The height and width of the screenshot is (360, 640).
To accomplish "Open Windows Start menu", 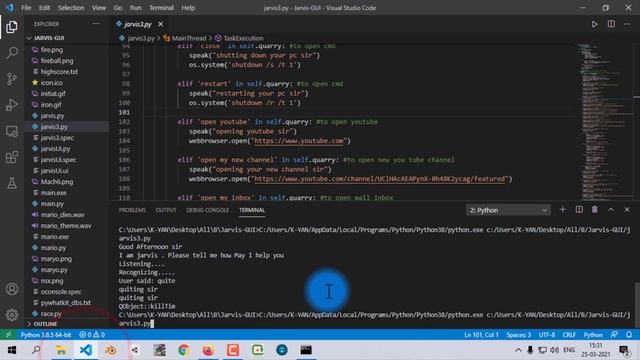I will coord(11,350).
